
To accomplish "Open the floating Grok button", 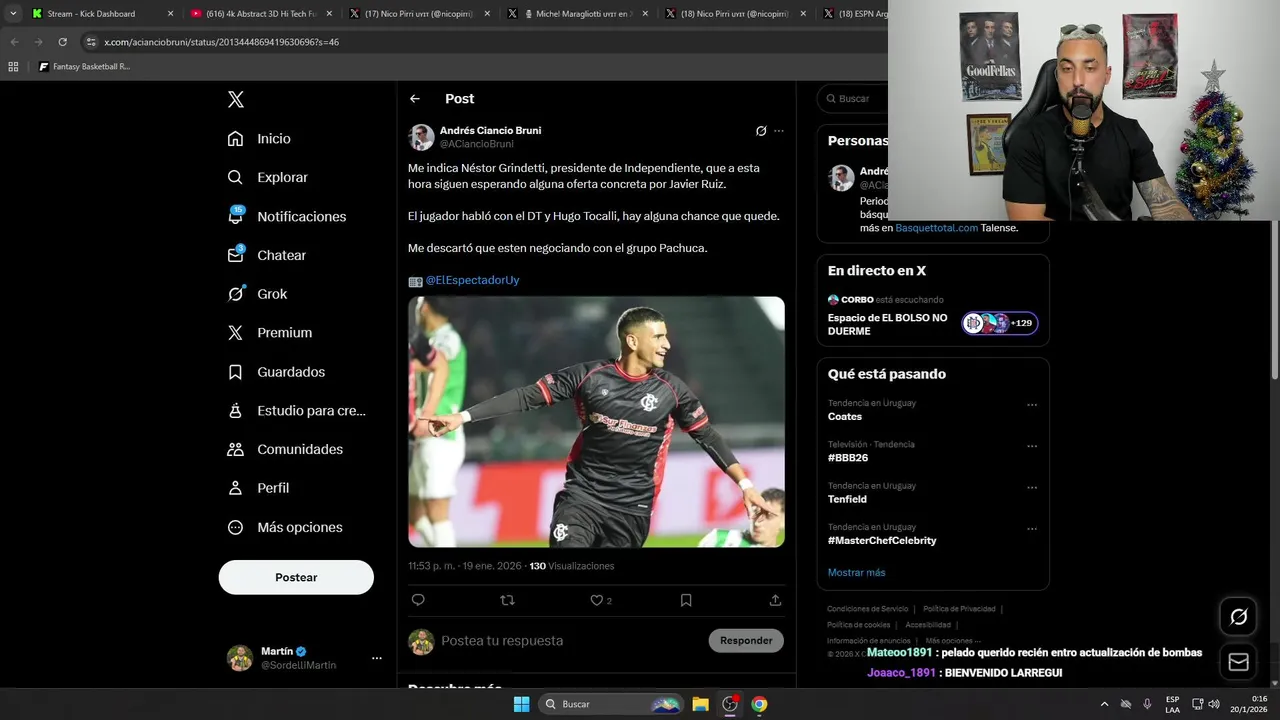I will [1238, 617].
